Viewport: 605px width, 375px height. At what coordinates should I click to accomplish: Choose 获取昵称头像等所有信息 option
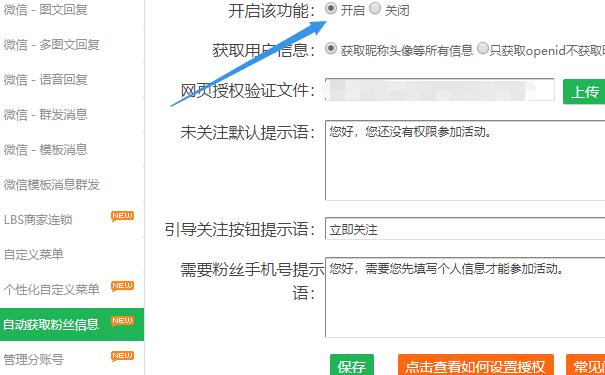[x=331, y=48]
